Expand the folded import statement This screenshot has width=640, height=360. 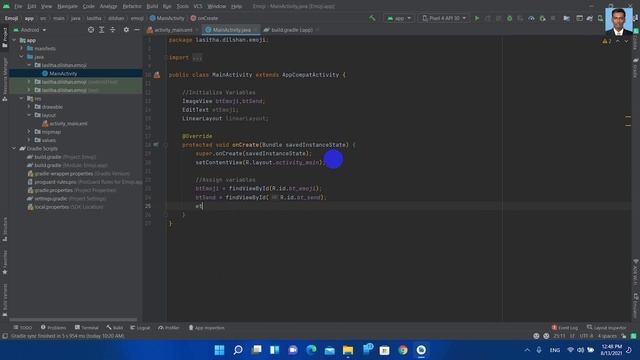tap(197, 58)
